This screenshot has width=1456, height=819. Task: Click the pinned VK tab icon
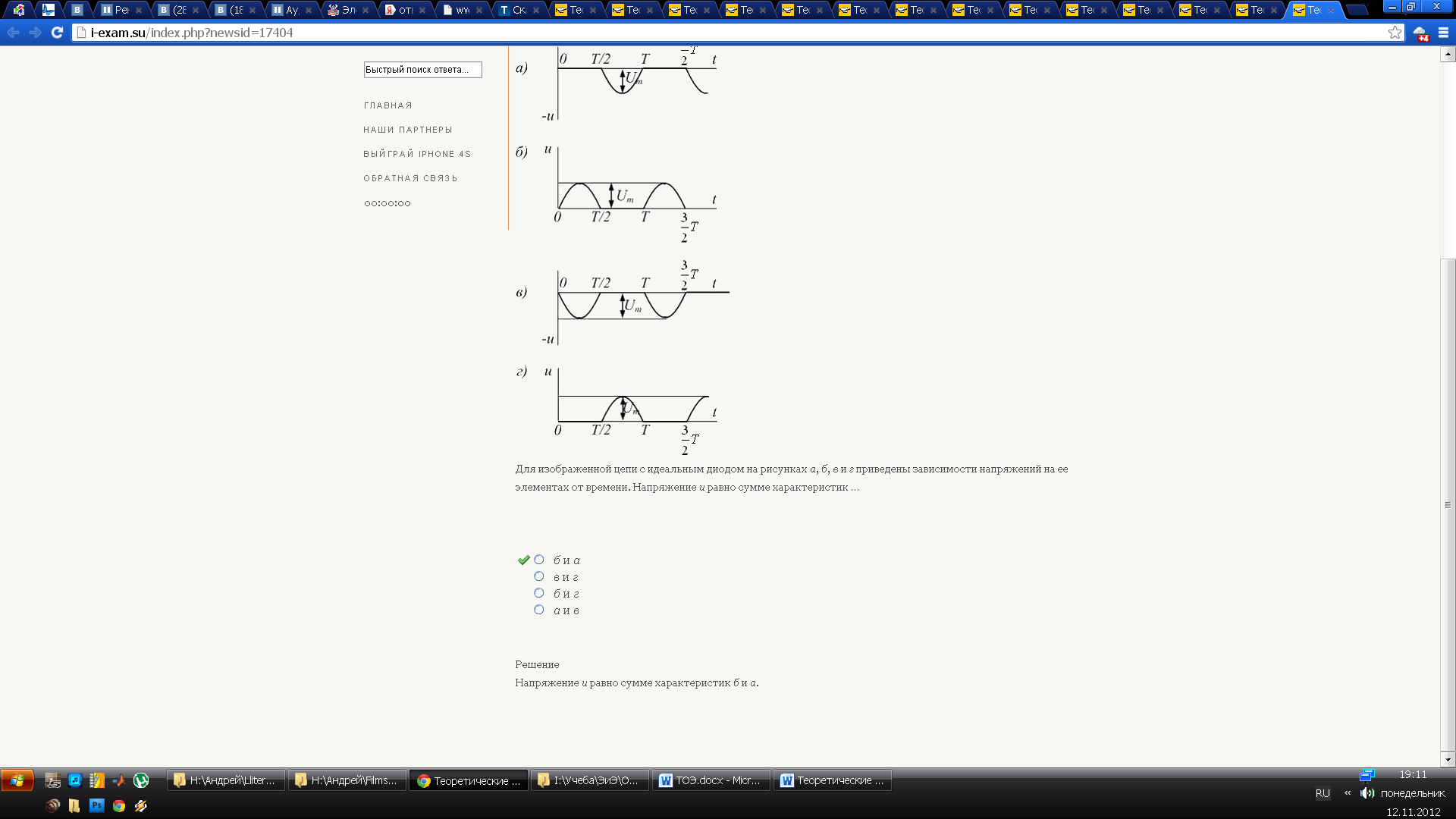click(x=77, y=10)
